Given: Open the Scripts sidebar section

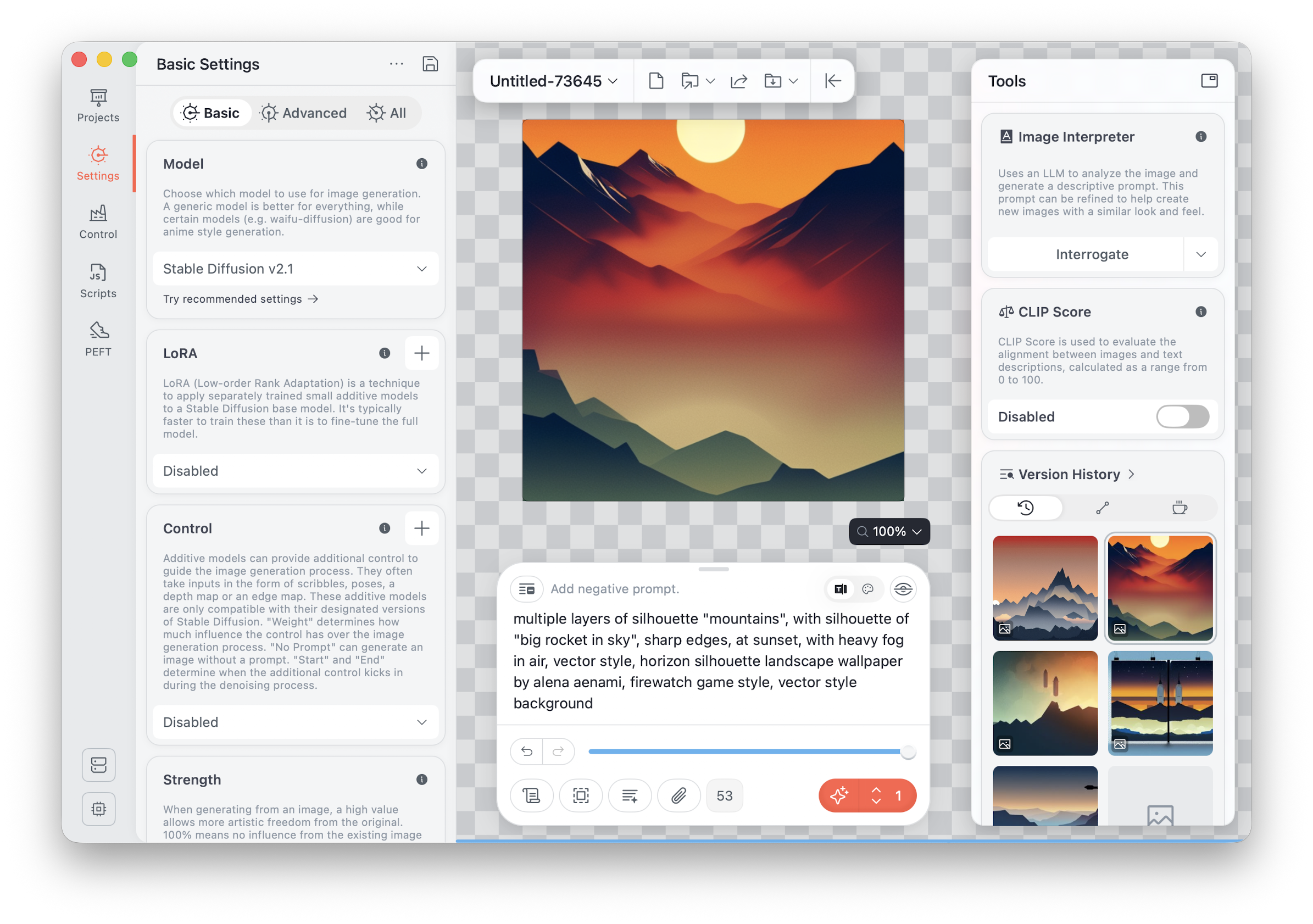Looking at the screenshot, I should [x=98, y=281].
